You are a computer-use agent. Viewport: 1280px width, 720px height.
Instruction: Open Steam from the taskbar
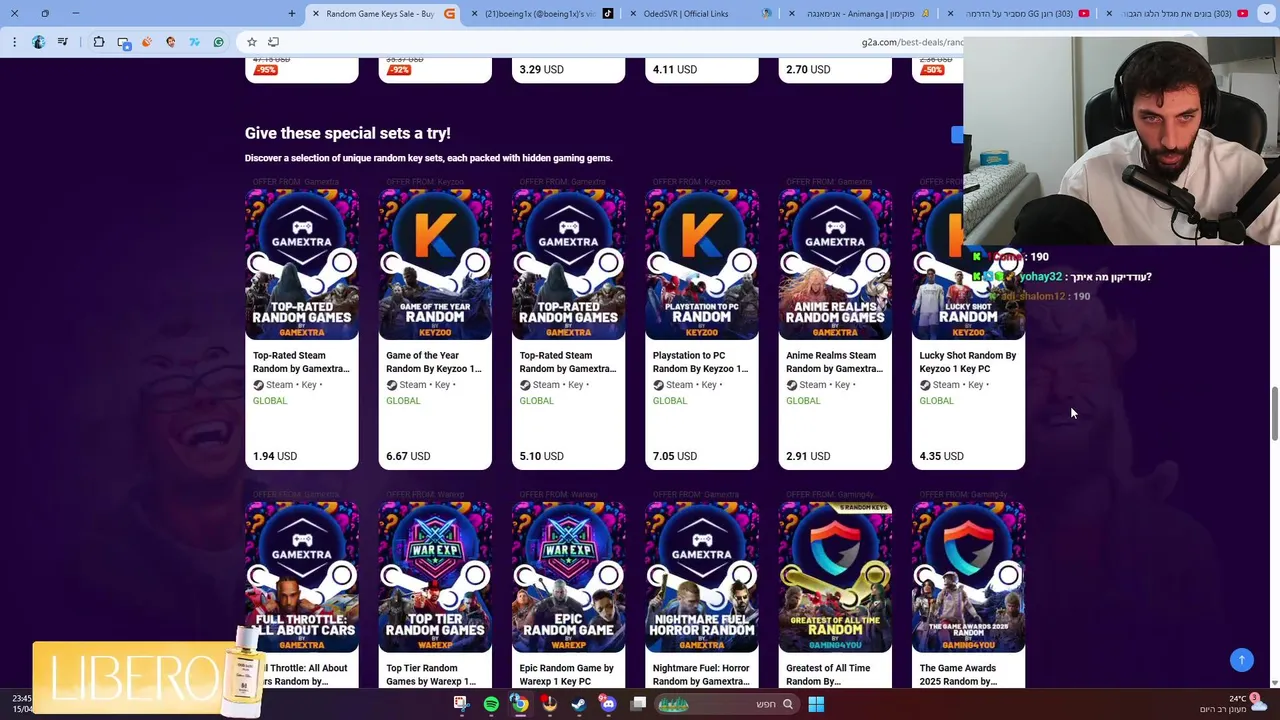point(579,704)
